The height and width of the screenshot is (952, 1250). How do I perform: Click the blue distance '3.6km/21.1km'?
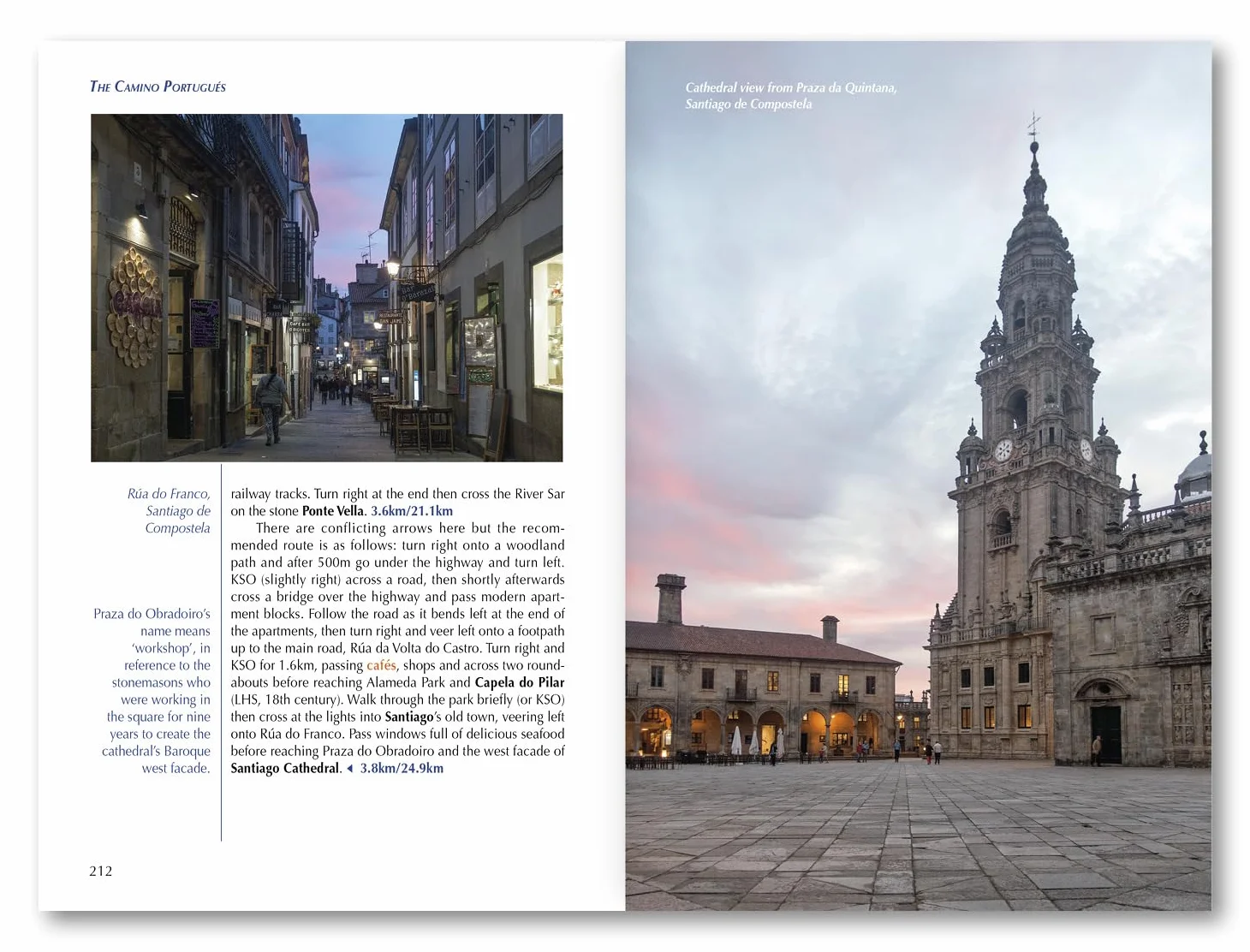point(412,511)
